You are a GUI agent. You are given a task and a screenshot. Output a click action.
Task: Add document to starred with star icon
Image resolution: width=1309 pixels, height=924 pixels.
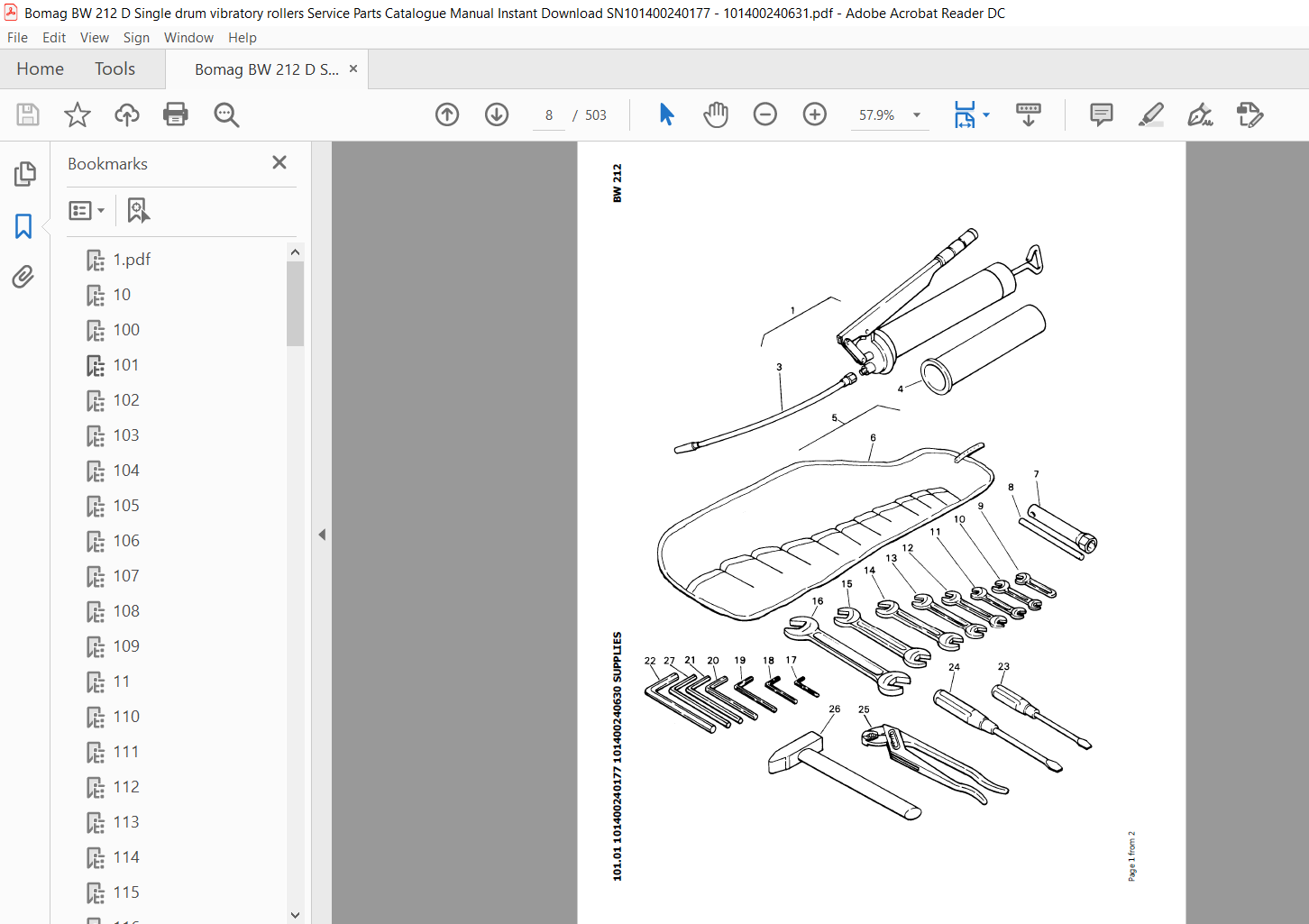pyautogui.click(x=78, y=114)
